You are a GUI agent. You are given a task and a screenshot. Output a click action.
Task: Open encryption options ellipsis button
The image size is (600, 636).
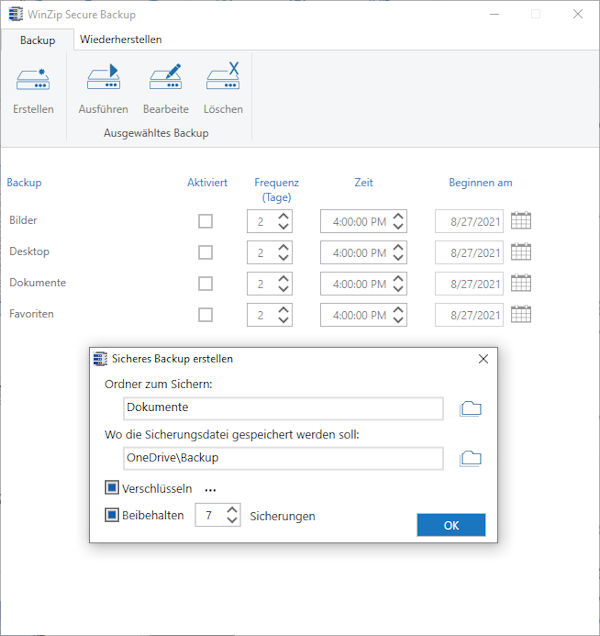[210, 490]
